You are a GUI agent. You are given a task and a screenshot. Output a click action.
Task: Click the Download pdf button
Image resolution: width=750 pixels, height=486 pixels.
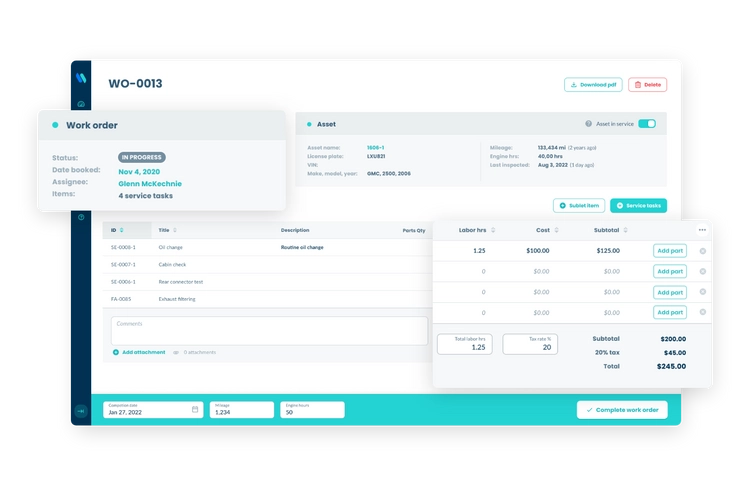click(594, 85)
